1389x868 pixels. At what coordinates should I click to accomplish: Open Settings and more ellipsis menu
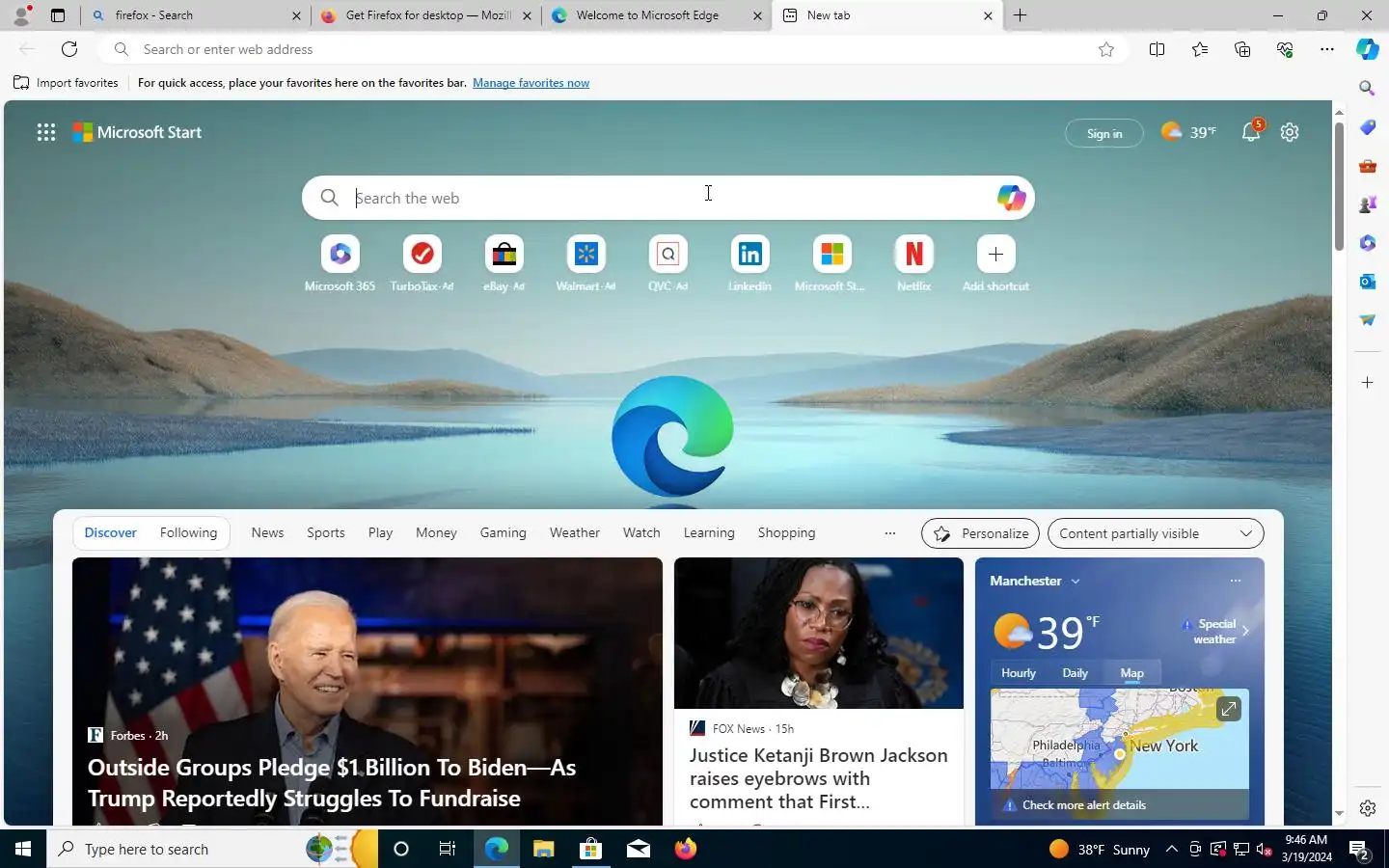[x=1327, y=49]
